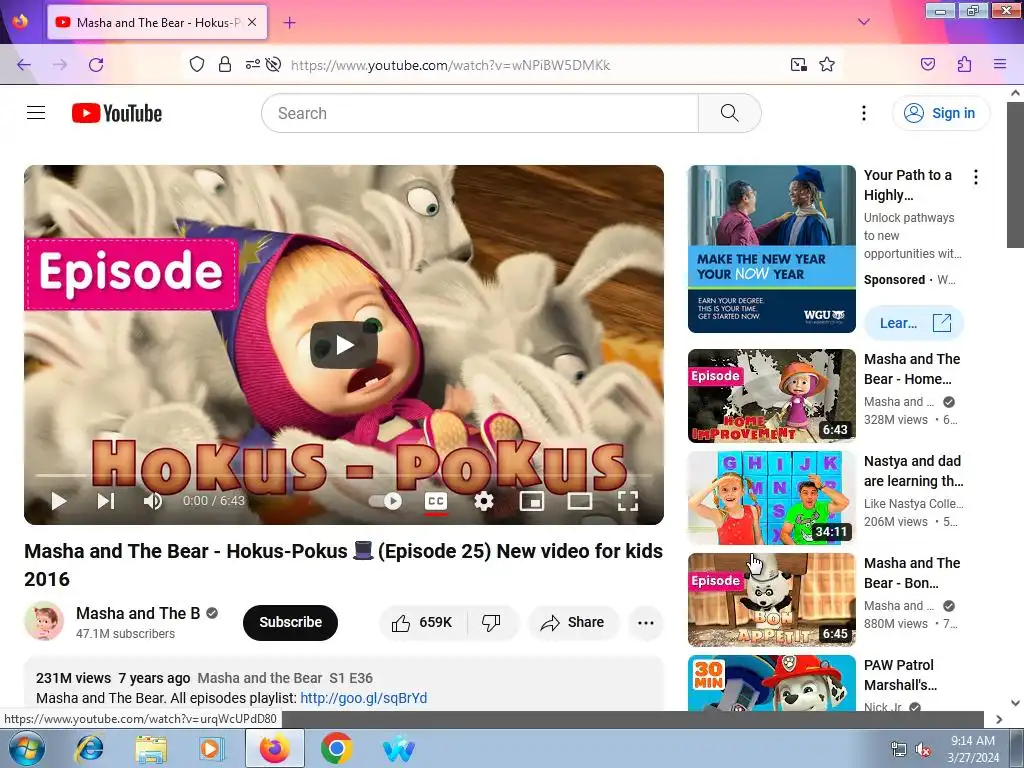Viewport: 1024px width, 768px height.
Task: Open the goo.gl/sqBrYd playlist link
Action: 363,698
